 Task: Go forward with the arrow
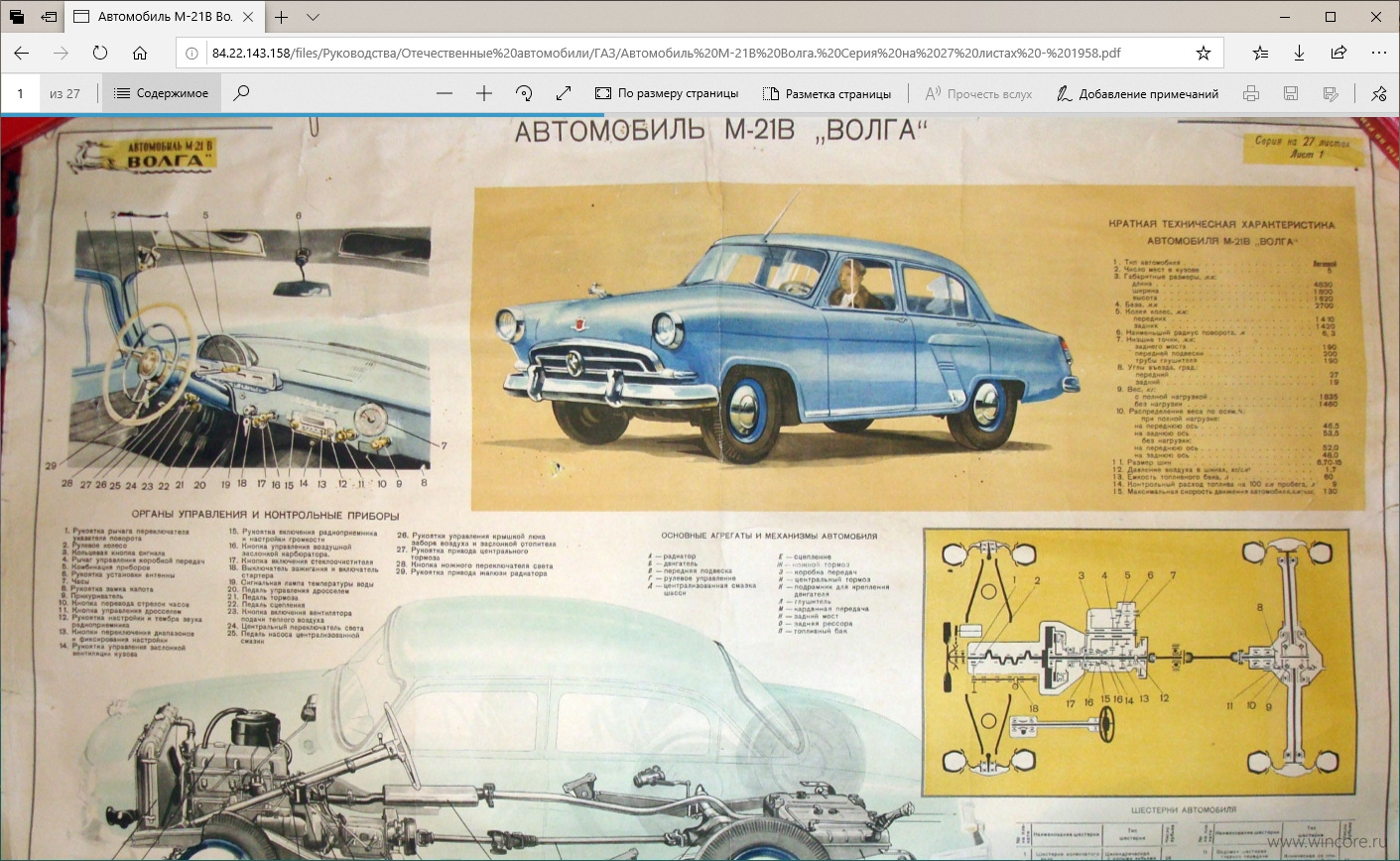pyautogui.click(x=61, y=53)
